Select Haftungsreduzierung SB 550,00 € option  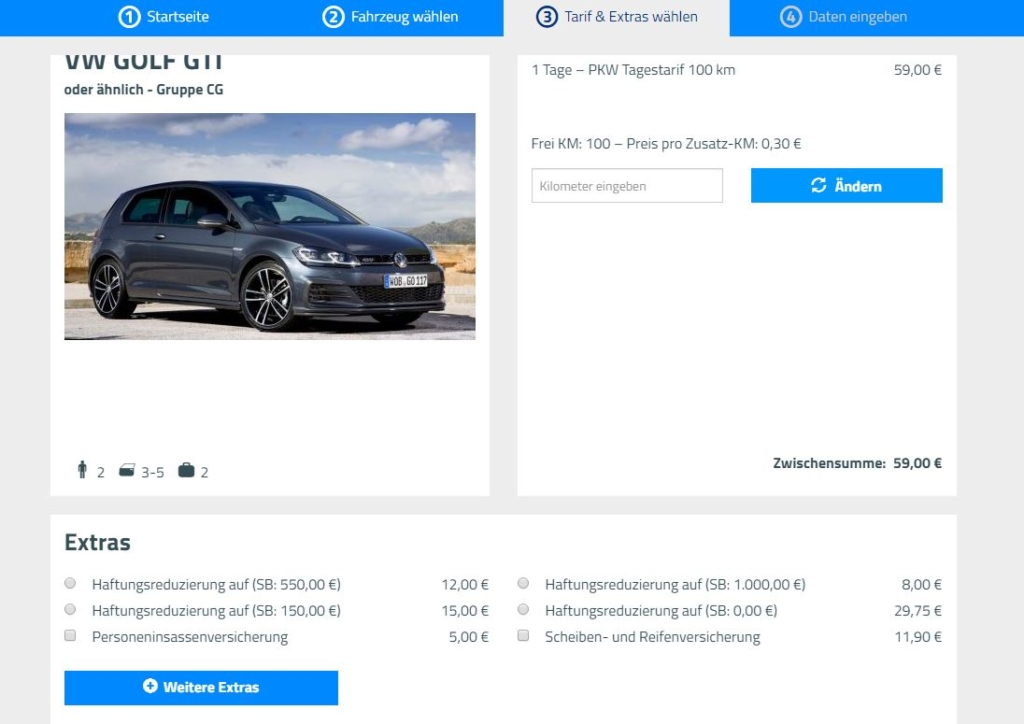pos(71,584)
